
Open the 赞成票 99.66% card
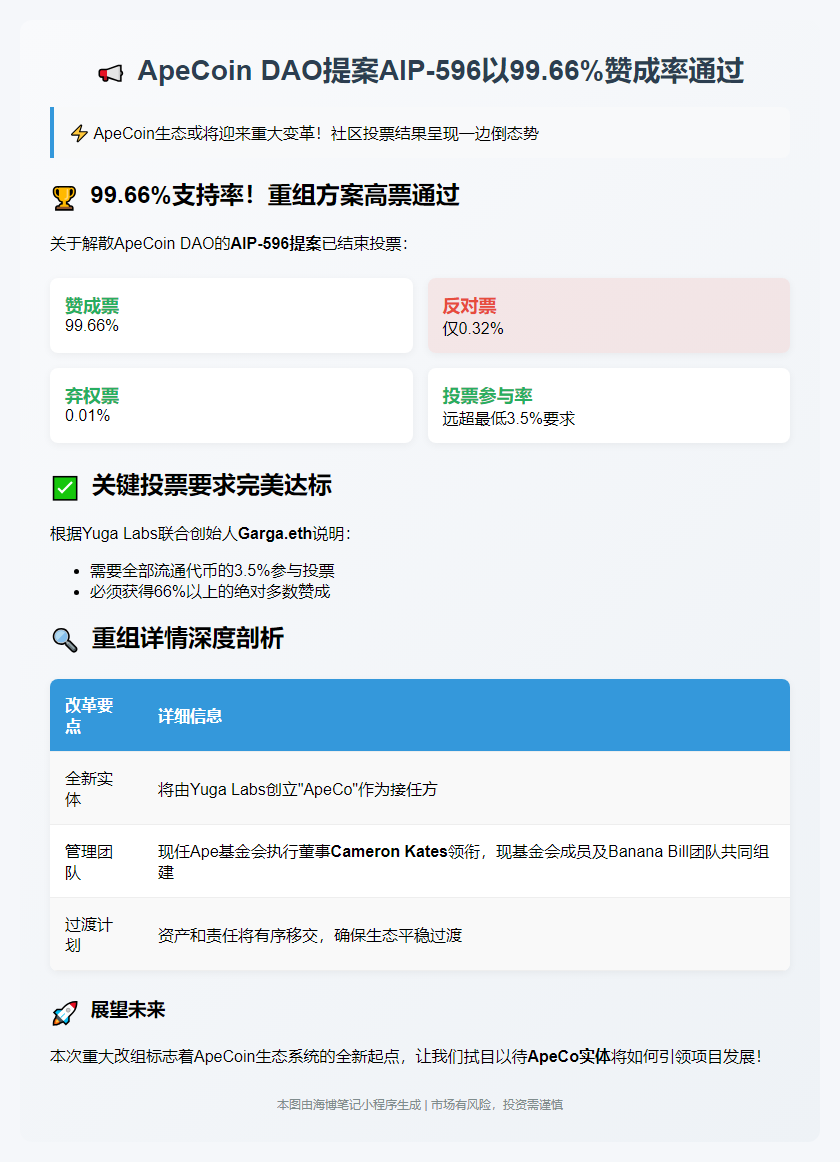click(x=231, y=316)
